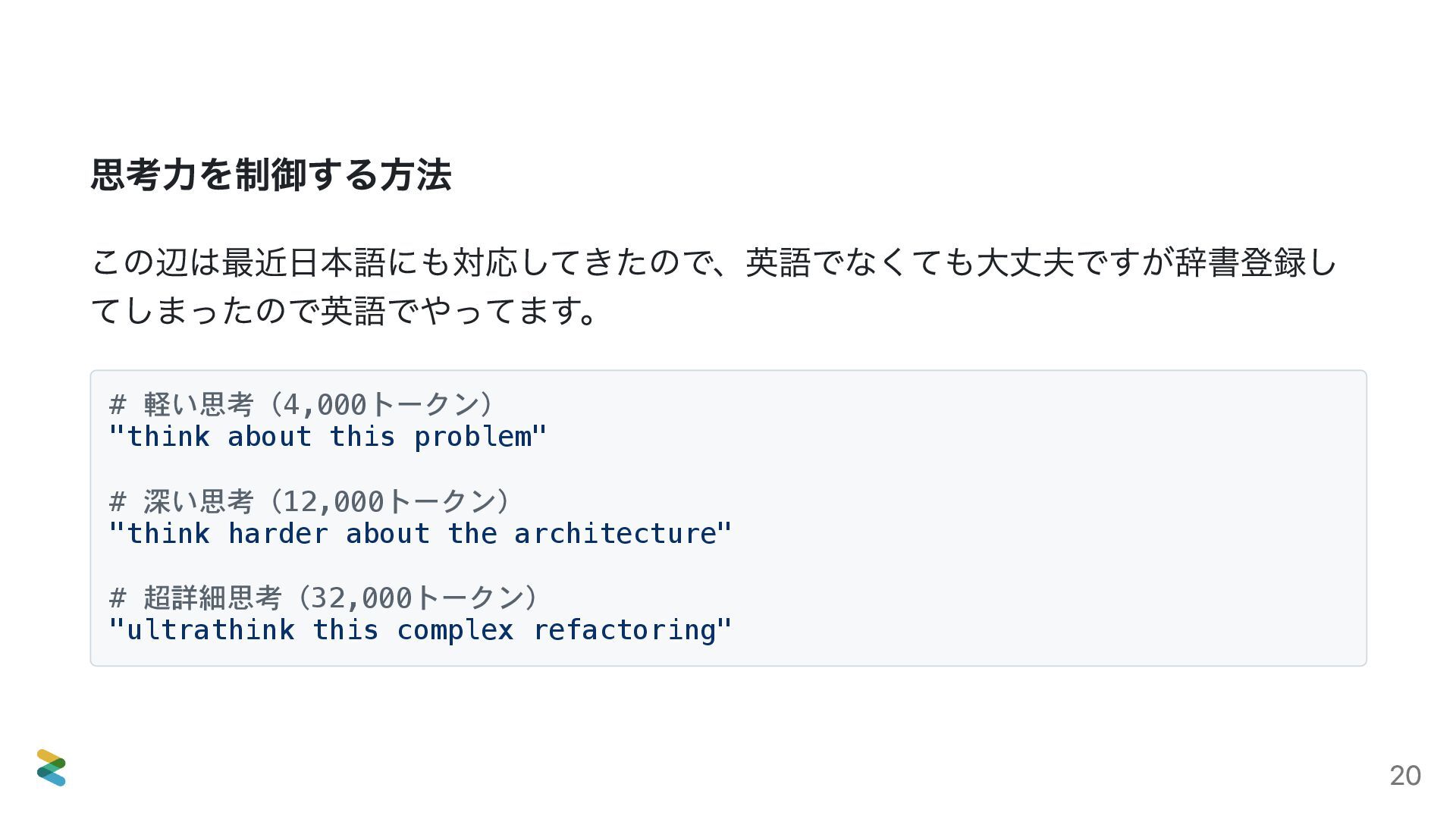Click the word architecture in the code block
This screenshot has height=819, width=1456.
[615, 534]
